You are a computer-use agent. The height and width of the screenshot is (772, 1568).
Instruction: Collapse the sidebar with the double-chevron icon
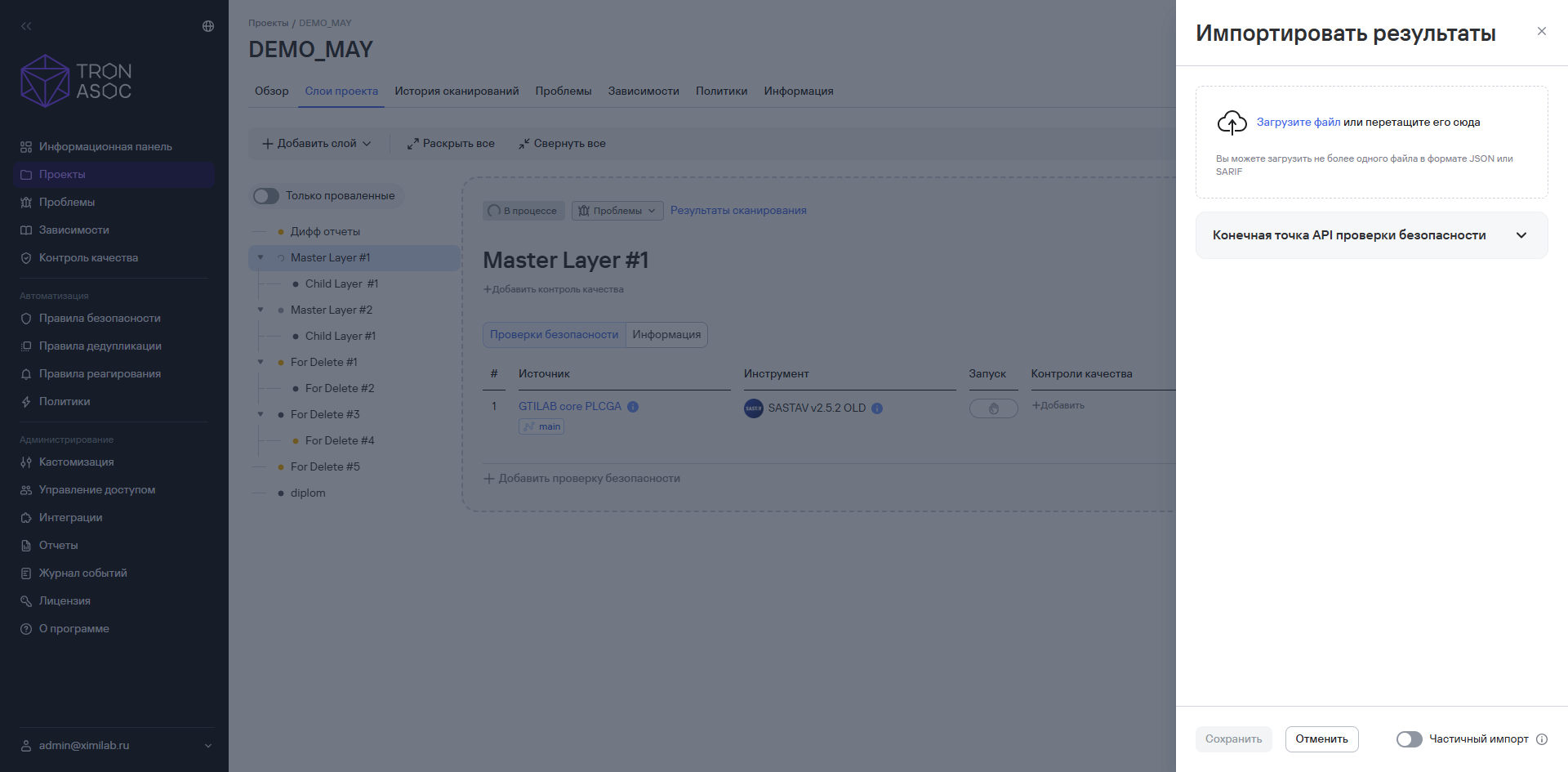tap(26, 26)
